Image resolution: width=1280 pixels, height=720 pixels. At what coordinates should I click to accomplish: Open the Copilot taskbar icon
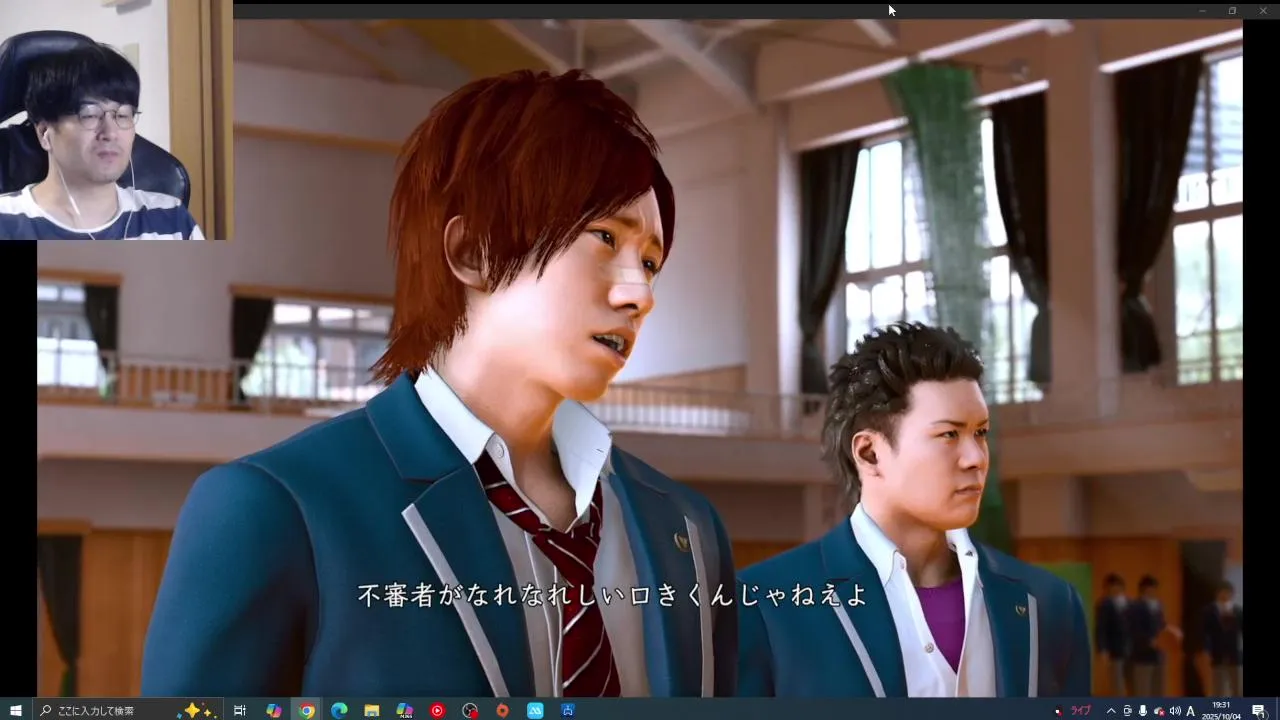[273, 711]
